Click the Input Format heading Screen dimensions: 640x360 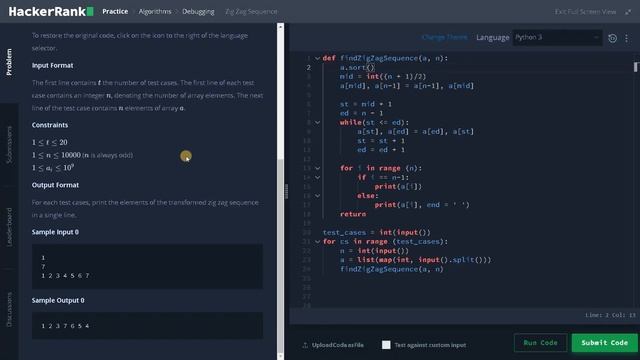(53, 65)
